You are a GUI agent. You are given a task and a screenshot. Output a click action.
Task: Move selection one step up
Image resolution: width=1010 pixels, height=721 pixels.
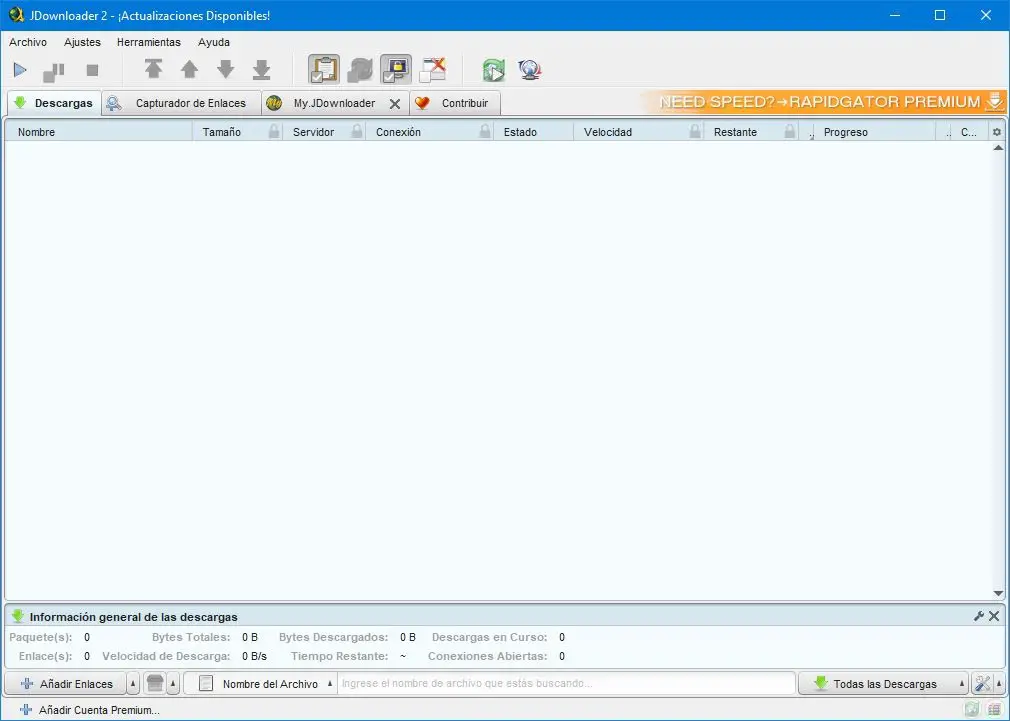pyautogui.click(x=189, y=69)
